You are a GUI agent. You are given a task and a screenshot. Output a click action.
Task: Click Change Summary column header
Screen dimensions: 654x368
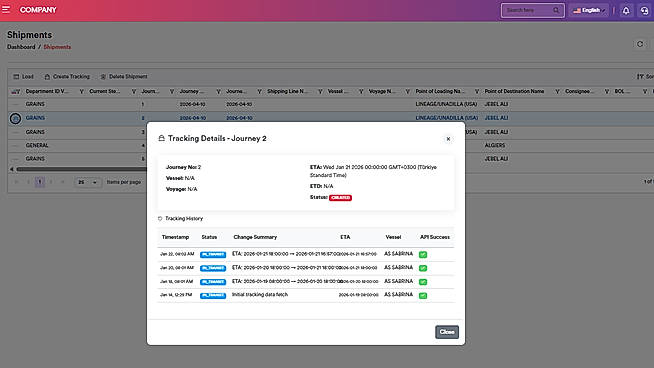pos(255,237)
